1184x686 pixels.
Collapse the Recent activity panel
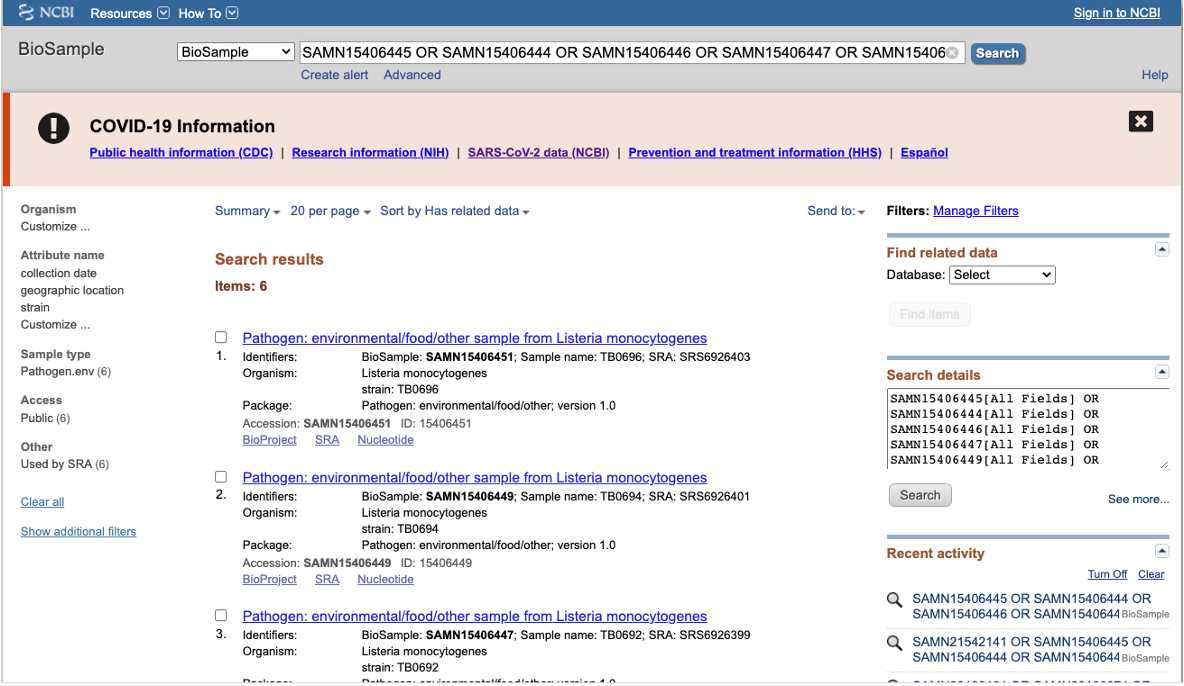(1161, 551)
